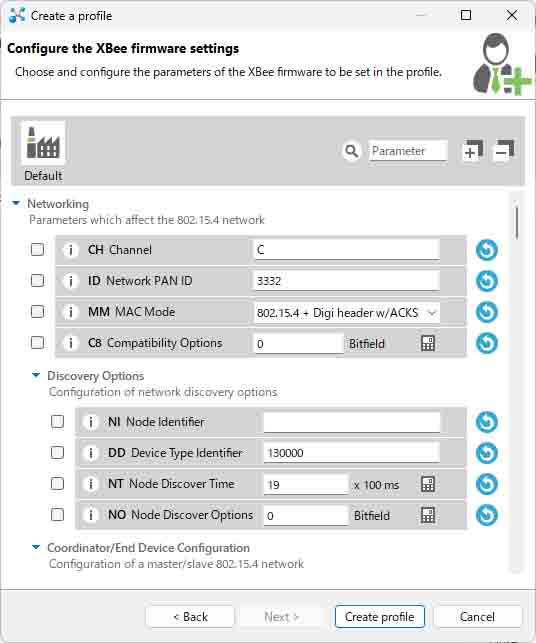Open calculator for NT Node Discover Time

[428, 484]
